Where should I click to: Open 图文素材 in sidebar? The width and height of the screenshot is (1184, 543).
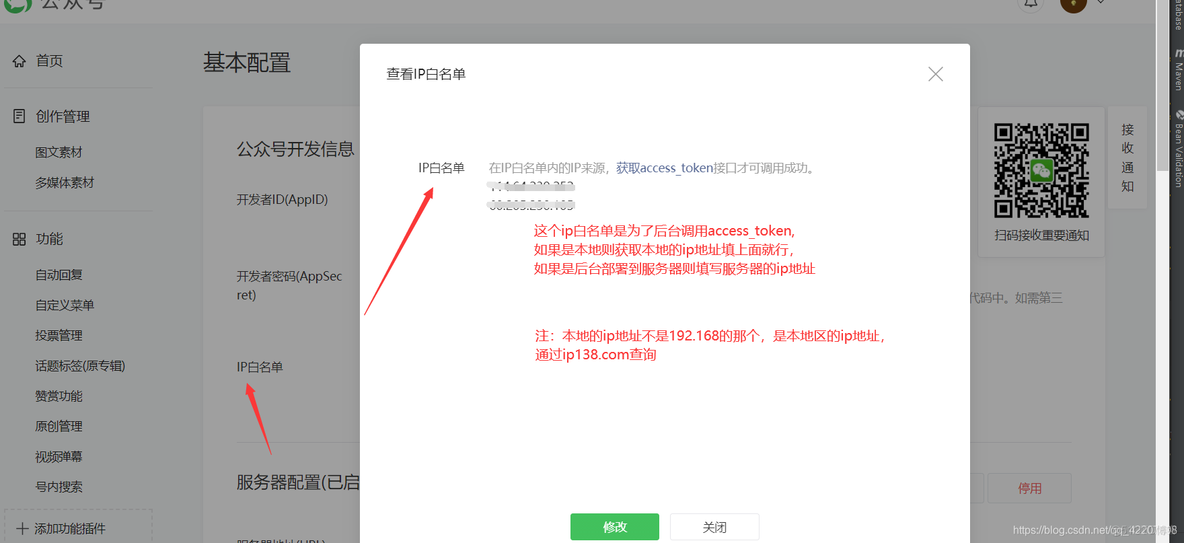point(58,153)
